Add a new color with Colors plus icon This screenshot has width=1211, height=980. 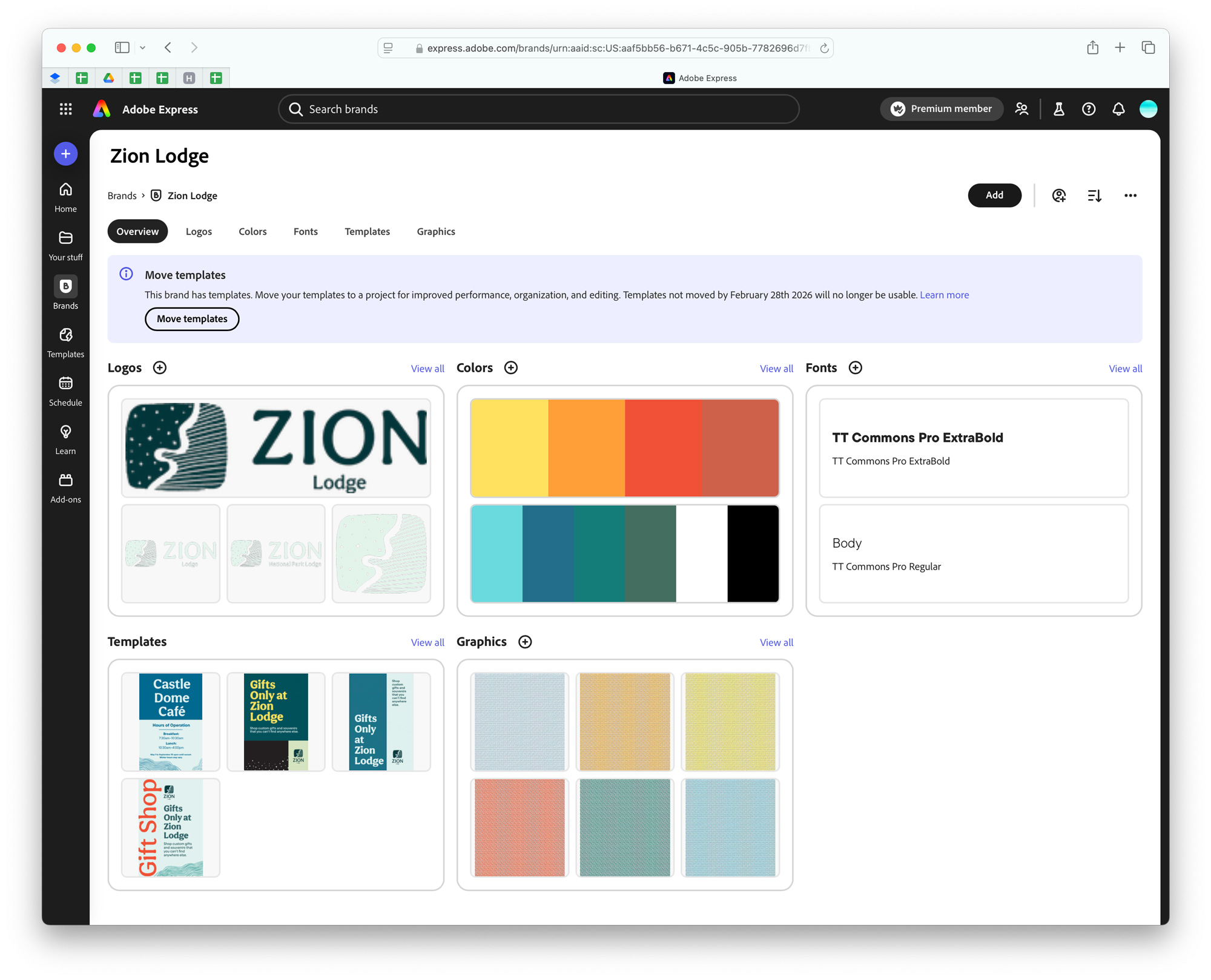[x=511, y=368]
